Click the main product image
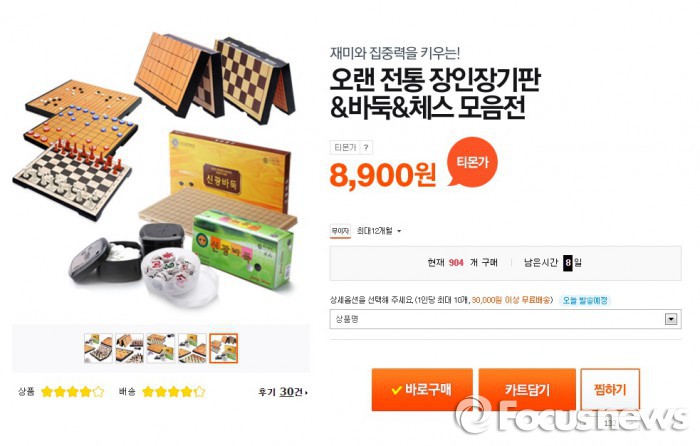 [x=155, y=170]
